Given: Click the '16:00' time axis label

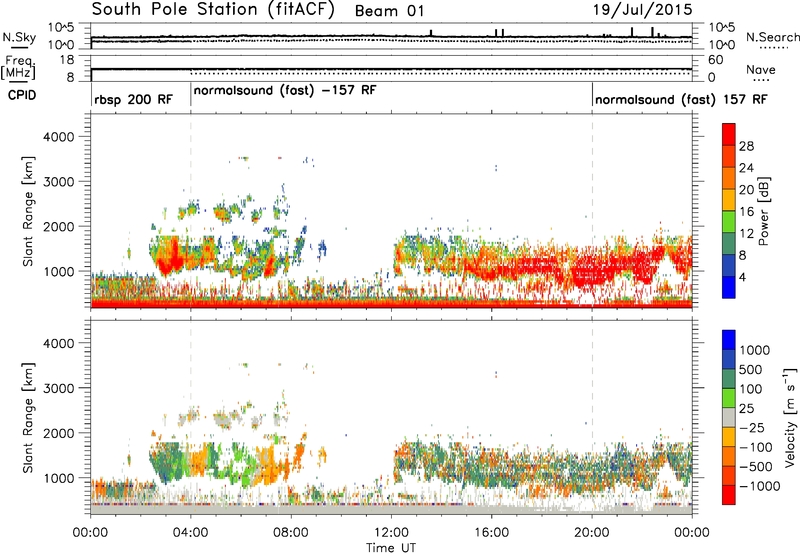Looking at the screenshot, I should point(491,533).
